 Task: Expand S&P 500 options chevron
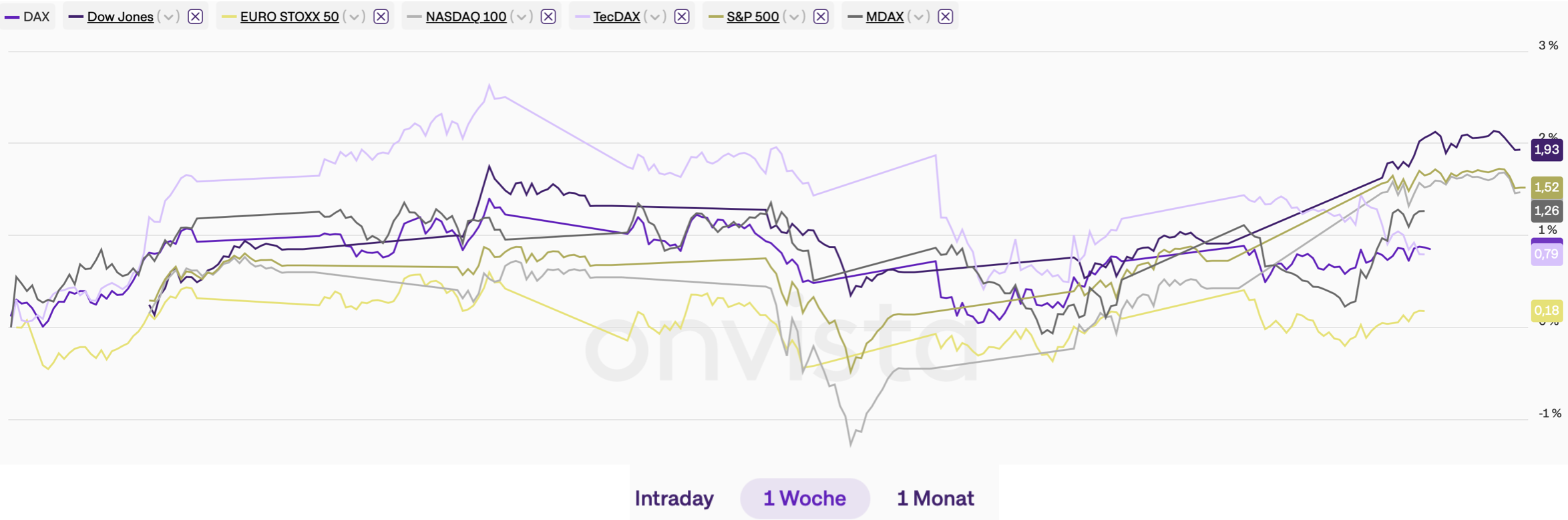tap(794, 17)
